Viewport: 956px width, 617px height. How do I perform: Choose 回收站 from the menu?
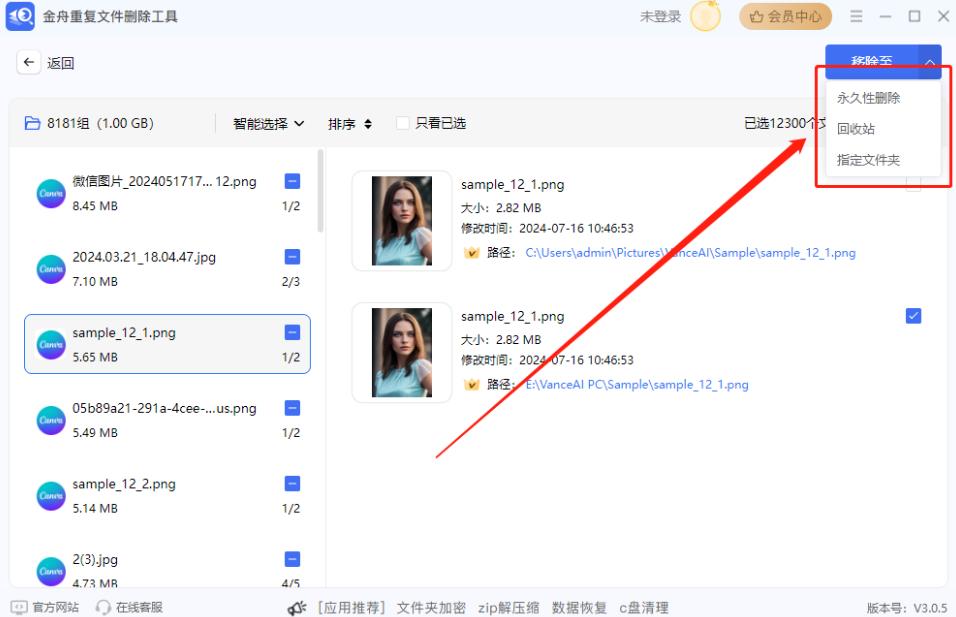pyautogui.click(x=855, y=129)
